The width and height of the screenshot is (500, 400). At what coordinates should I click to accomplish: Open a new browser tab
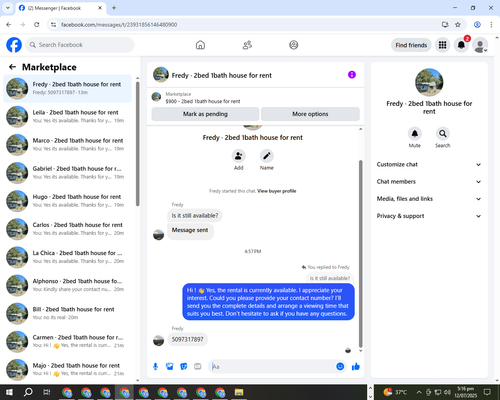click(x=114, y=8)
